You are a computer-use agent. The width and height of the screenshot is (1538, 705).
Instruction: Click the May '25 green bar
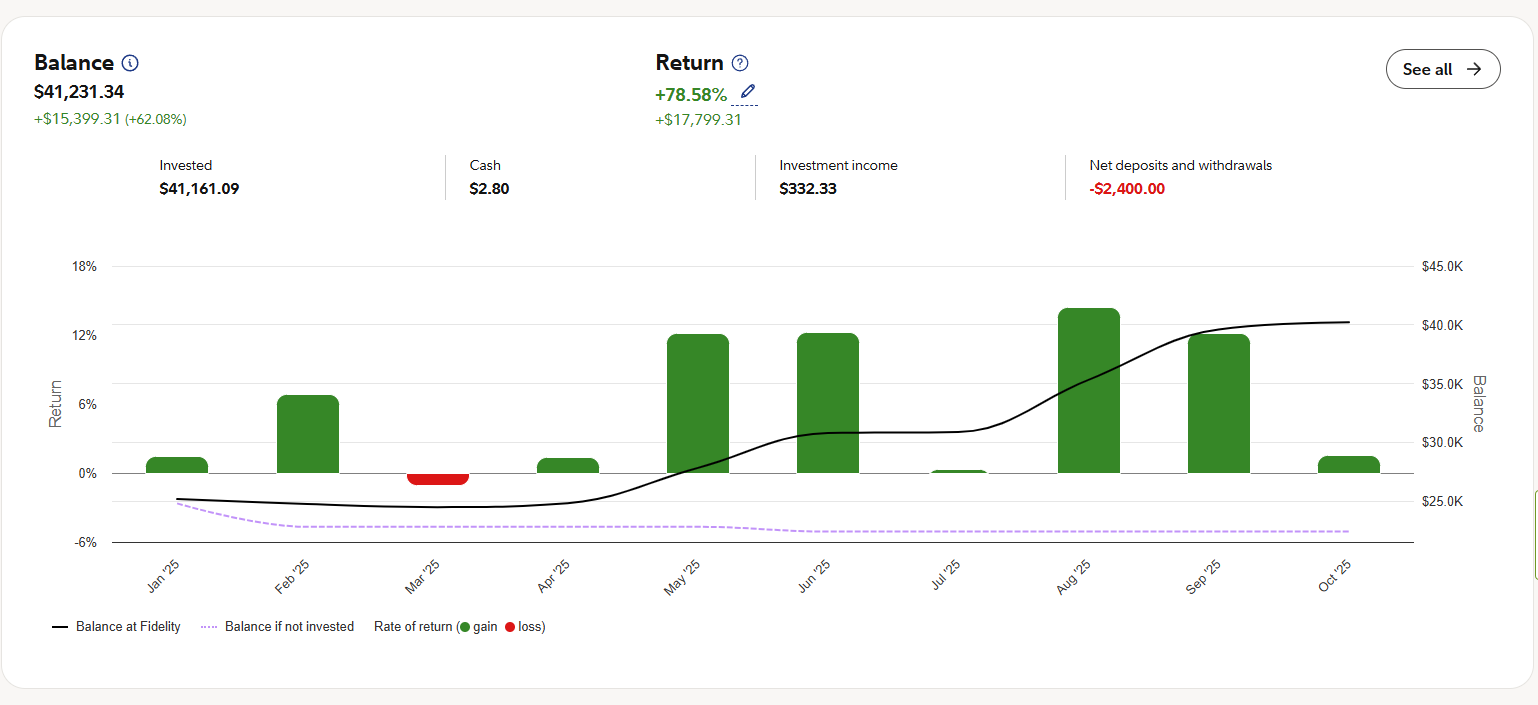pos(698,404)
